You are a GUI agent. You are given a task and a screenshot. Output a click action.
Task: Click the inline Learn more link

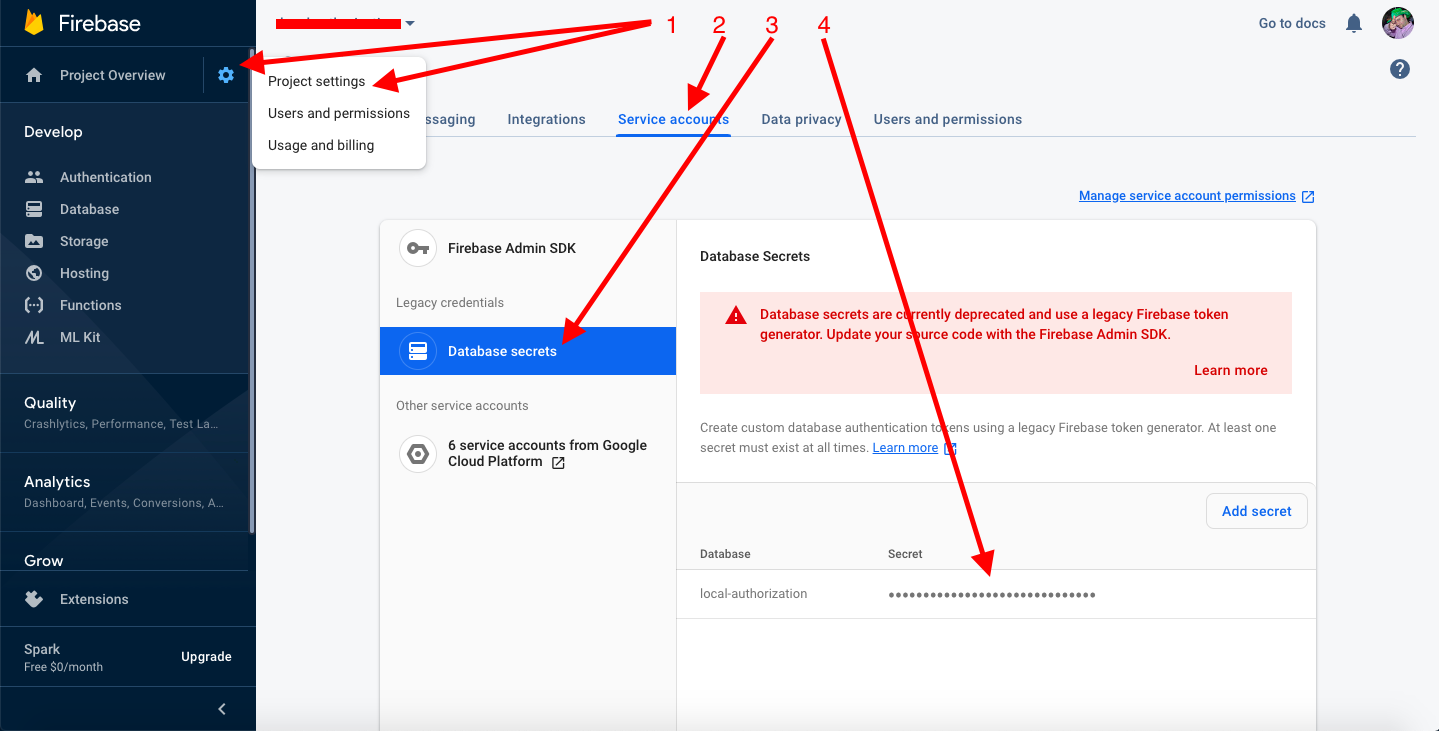click(905, 448)
